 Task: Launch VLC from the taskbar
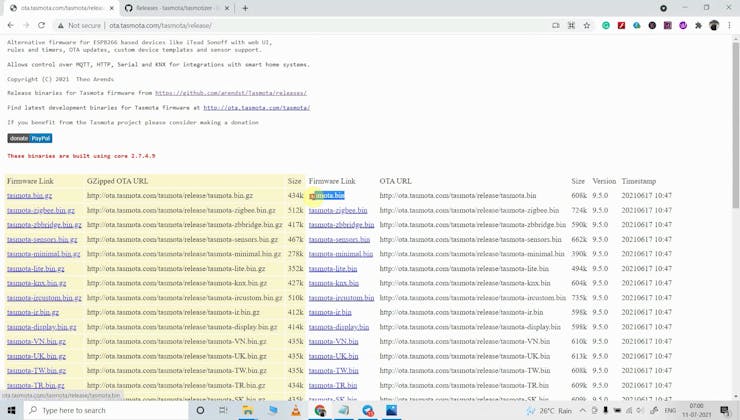296,410
